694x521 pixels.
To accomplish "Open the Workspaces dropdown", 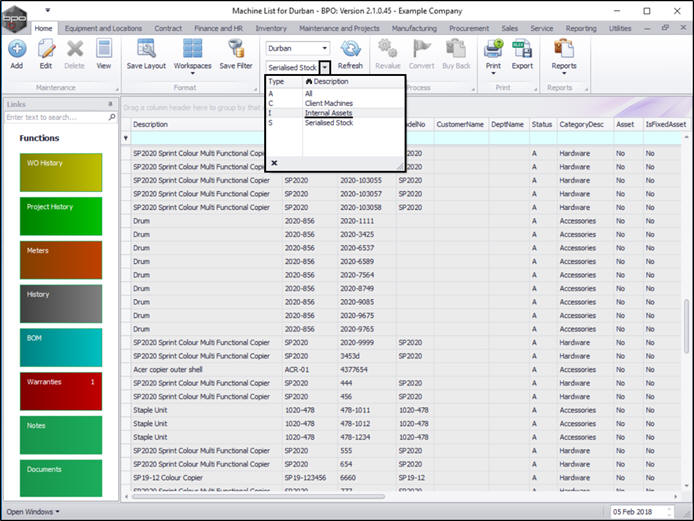I will coord(192,65).
